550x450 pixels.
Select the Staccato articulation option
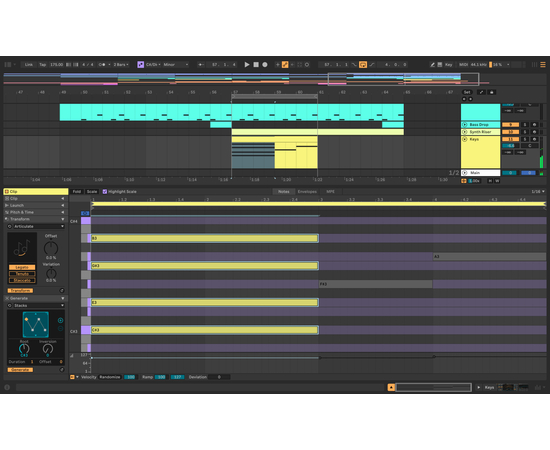[22, 280]
